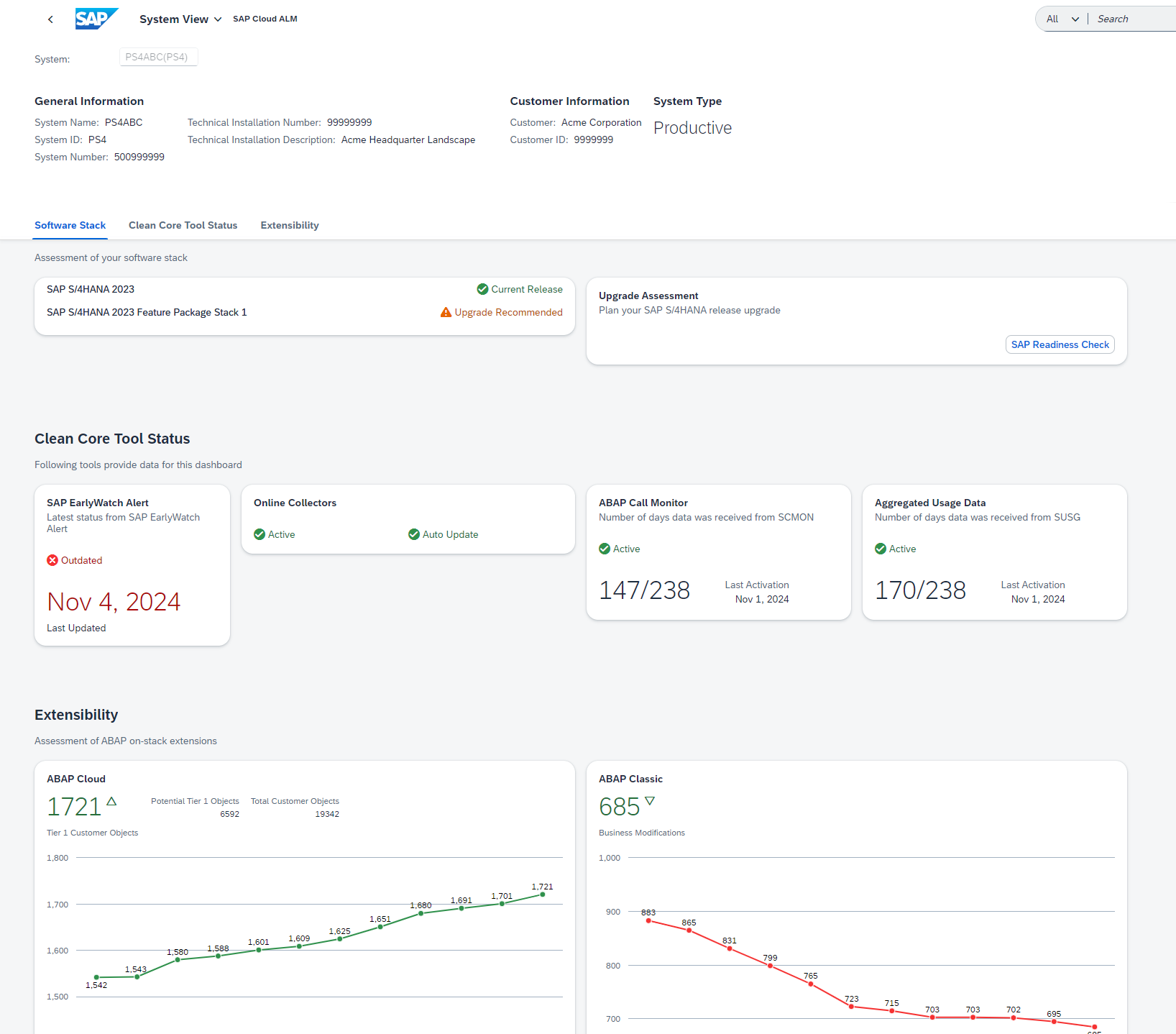This screenshot has height=1034, width=1176.
Task: Click the red Outdated status icon
Action: (x=52, y=560)
